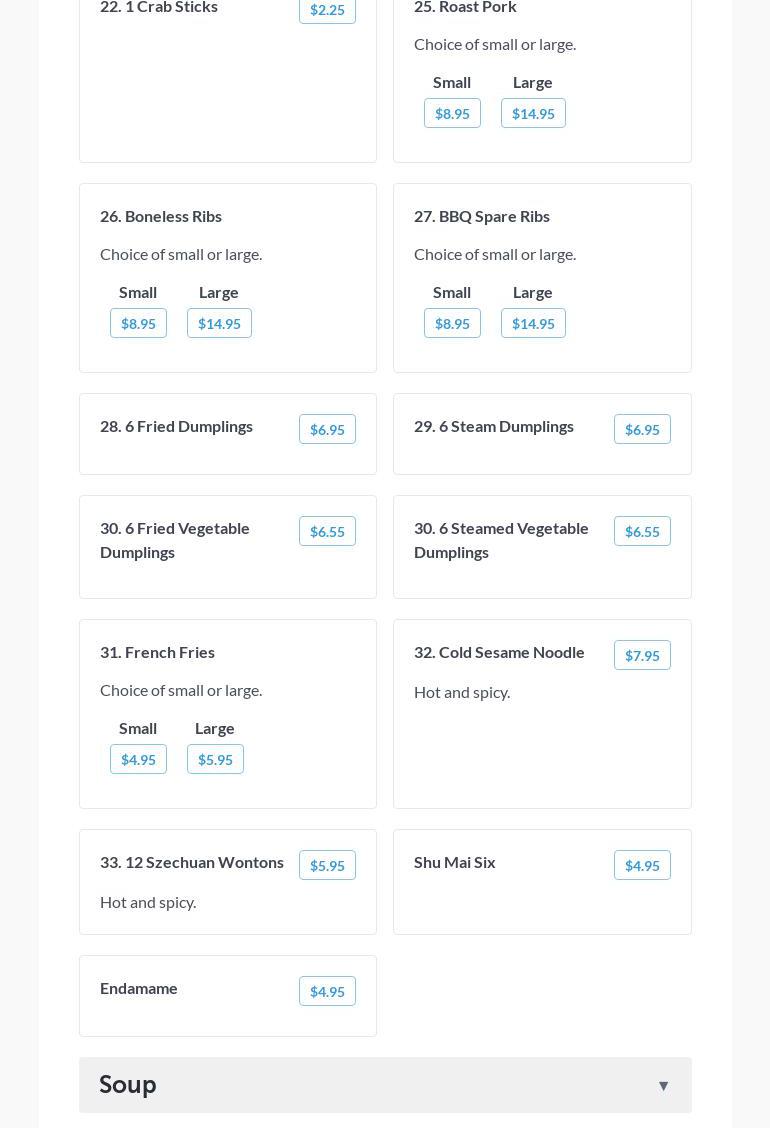Pick Small BBQ Spare Ribs price
The height and width of the screenshot is (1128, 770).
tap(452, 323)
